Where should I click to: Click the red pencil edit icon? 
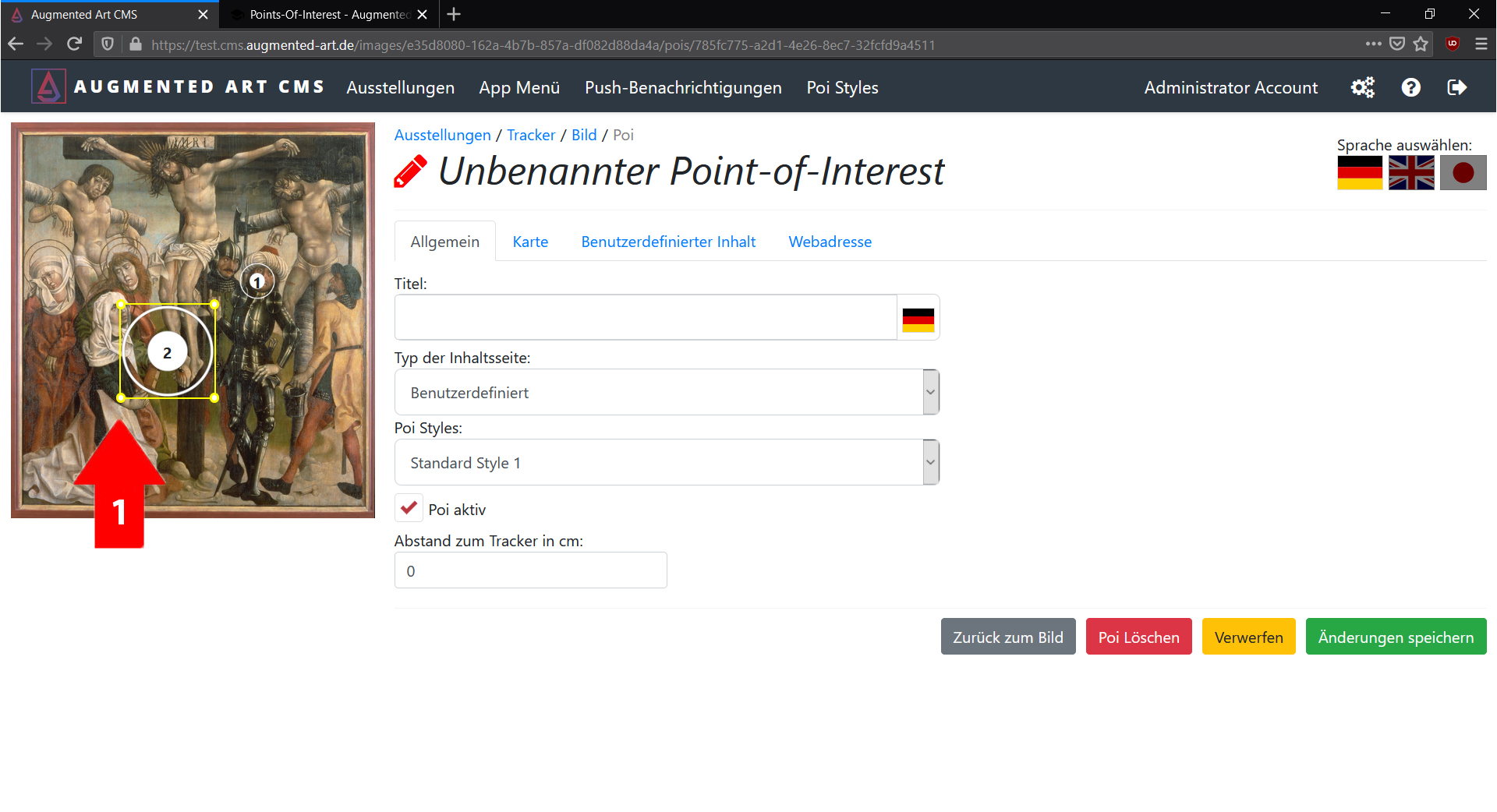(x=410, y=171)
